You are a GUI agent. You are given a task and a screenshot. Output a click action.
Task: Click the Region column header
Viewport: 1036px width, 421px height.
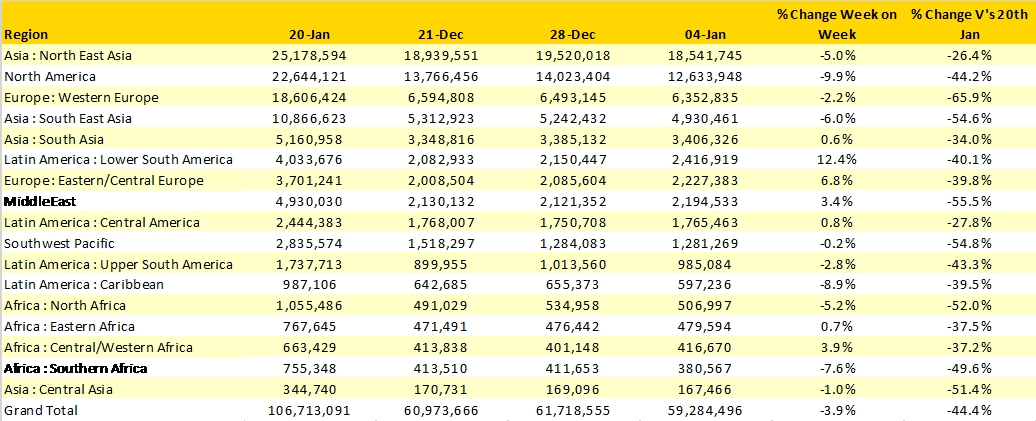tap(27, 35)
